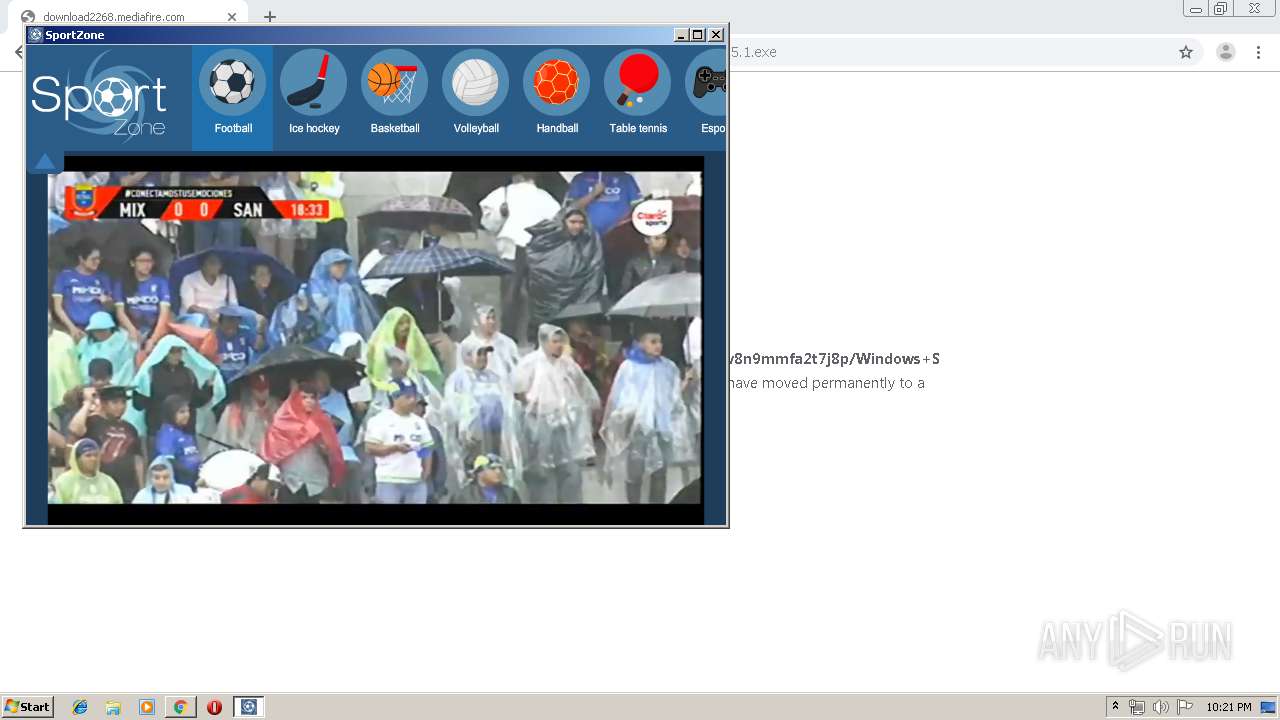
Task: Click the live match video stream
Action: 375,337
